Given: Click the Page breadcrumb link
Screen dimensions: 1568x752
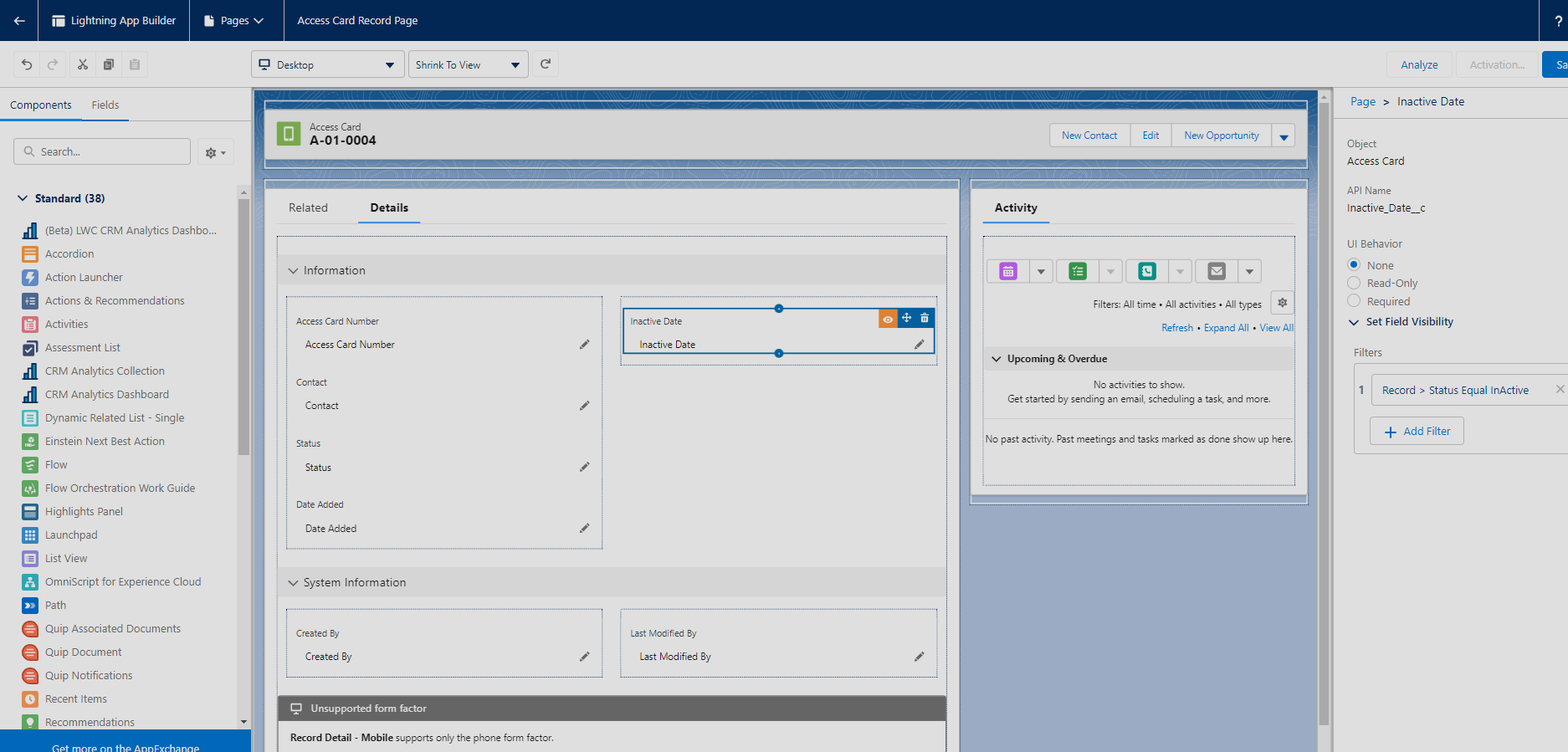Looking at the screenshot, I should click(x=1362, y=101).
